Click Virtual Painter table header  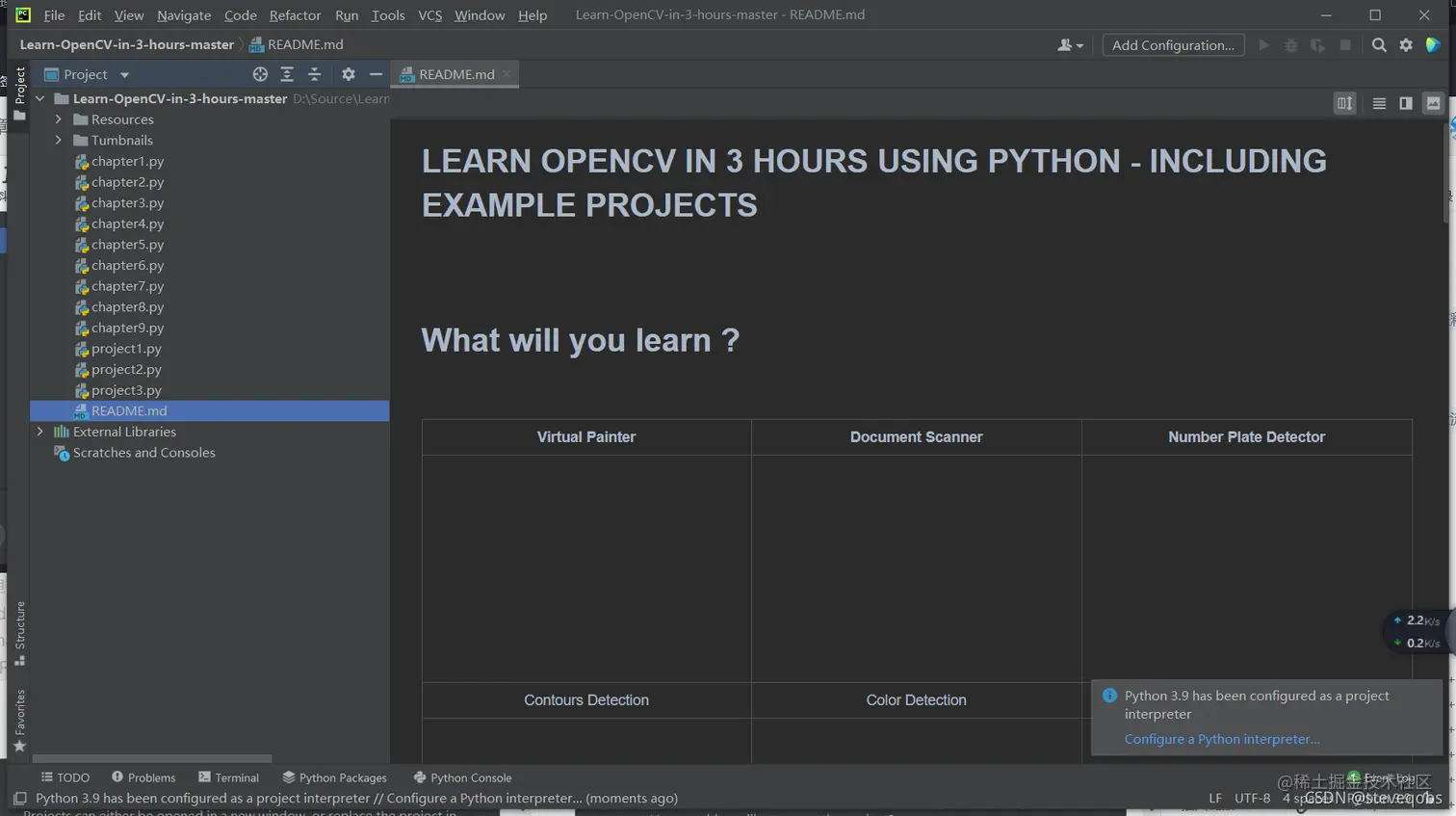pyautogui.click(x=586, y=437)
